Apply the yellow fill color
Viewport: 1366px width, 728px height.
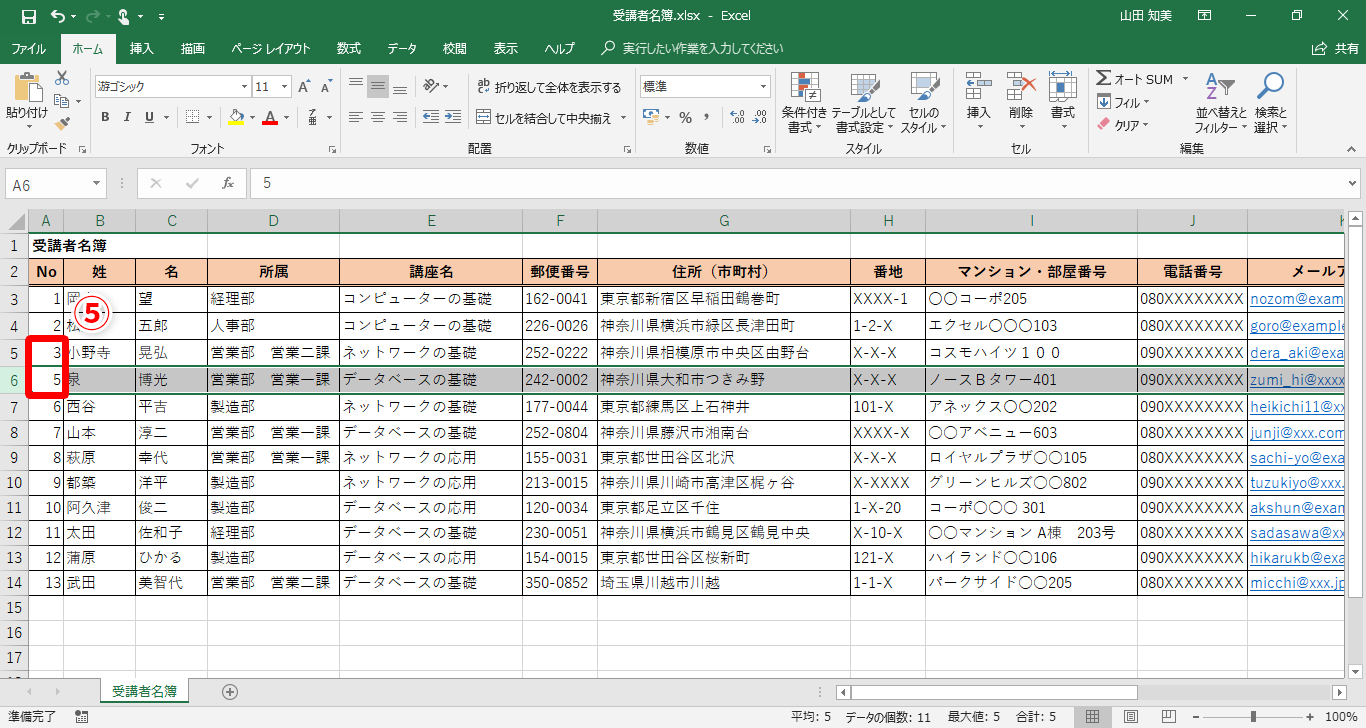(x=236, y=117)
